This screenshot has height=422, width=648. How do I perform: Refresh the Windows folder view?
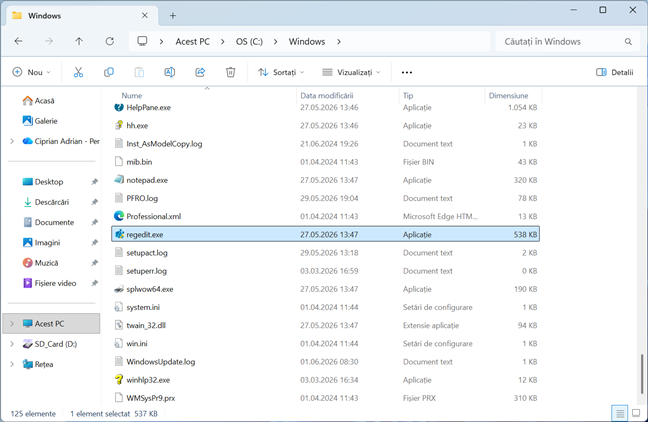click(110, 41)
